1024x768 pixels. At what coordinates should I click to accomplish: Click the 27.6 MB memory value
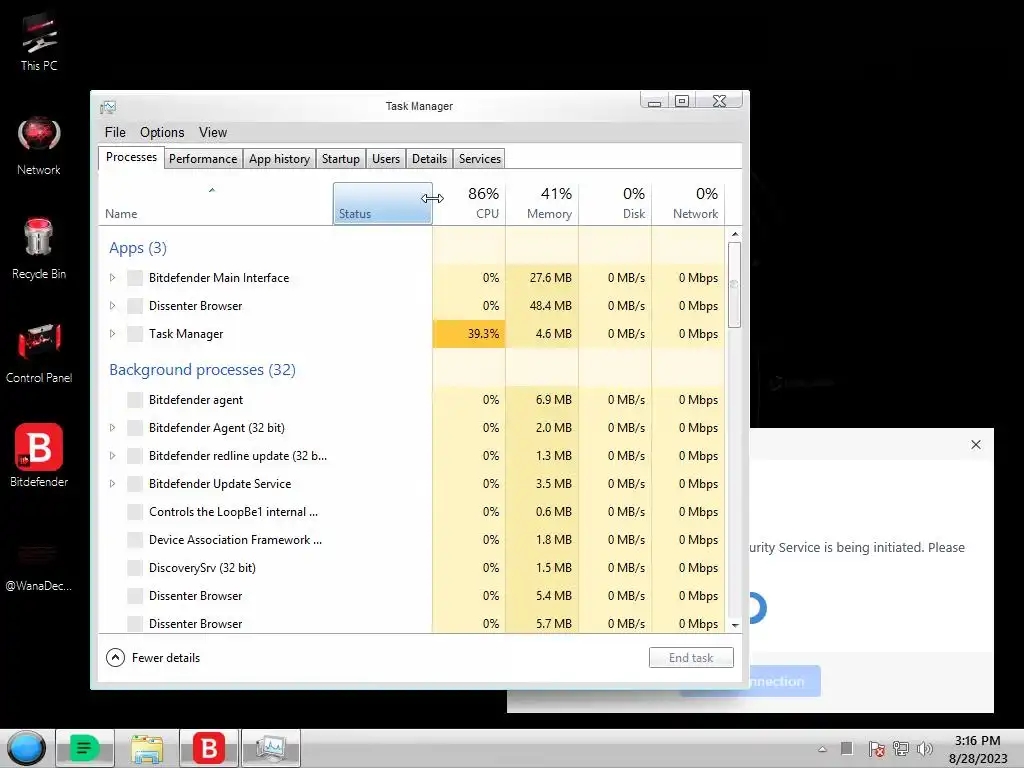551,278
